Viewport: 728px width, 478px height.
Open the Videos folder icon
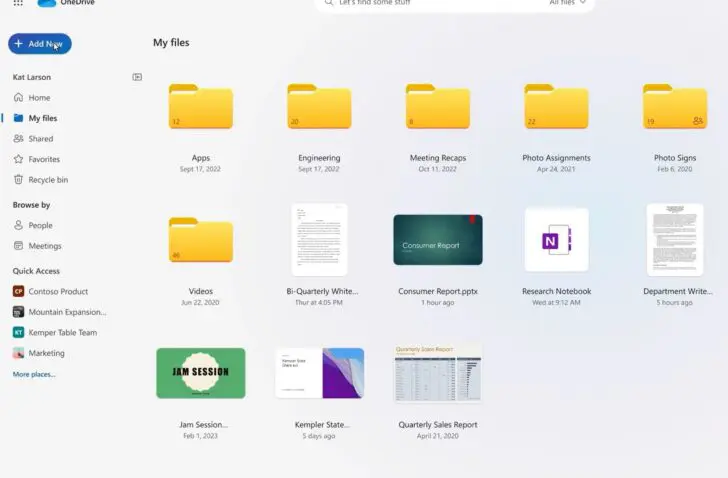[201, 240]
